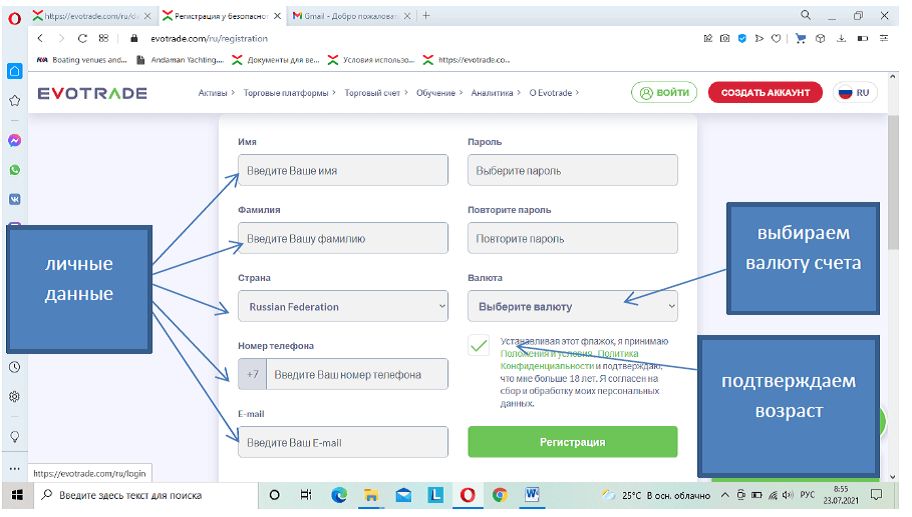Click the Создать аккаунт button

click(x=765, y=93)
